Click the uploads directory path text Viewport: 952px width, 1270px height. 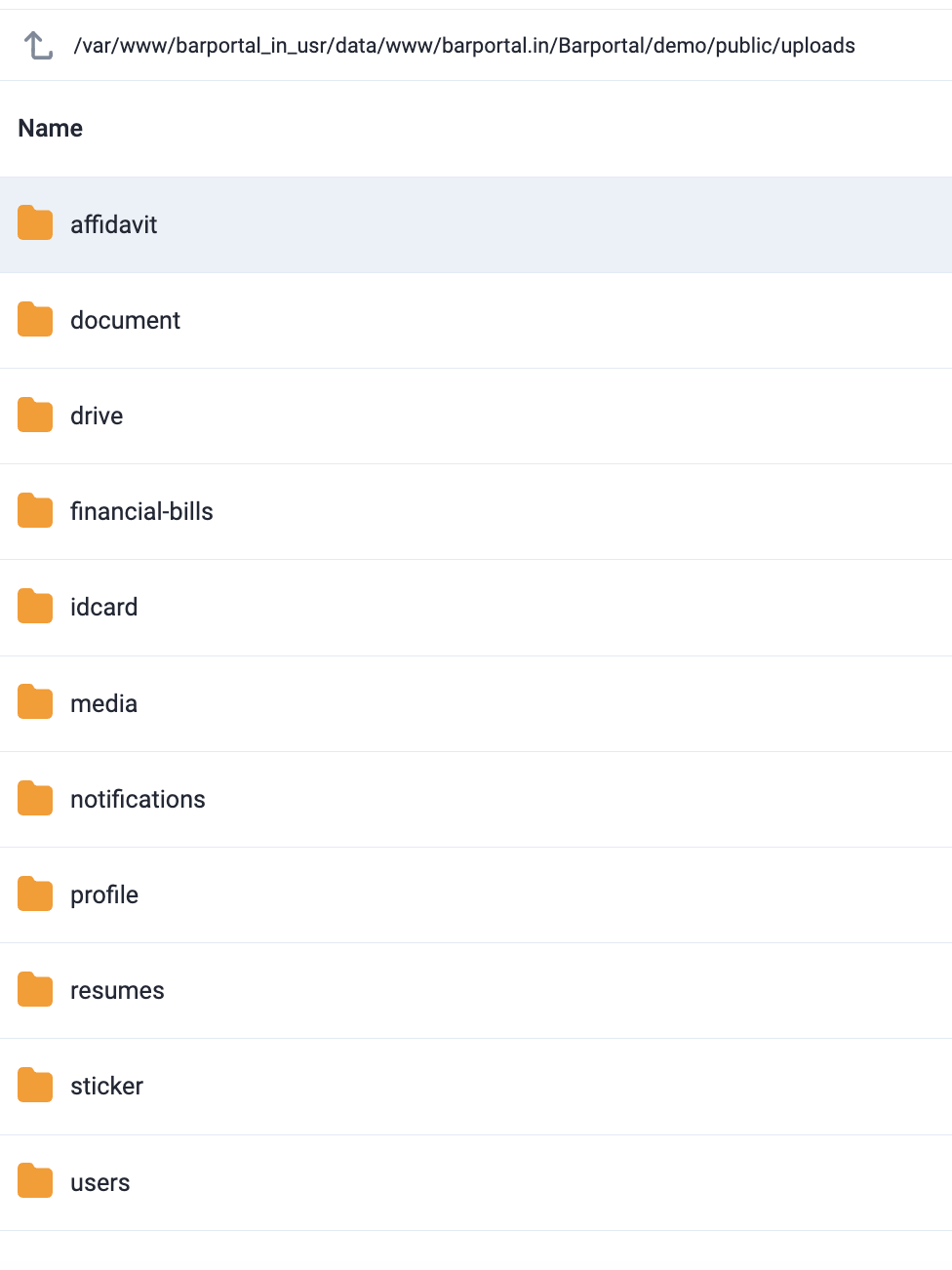(464, 46)
